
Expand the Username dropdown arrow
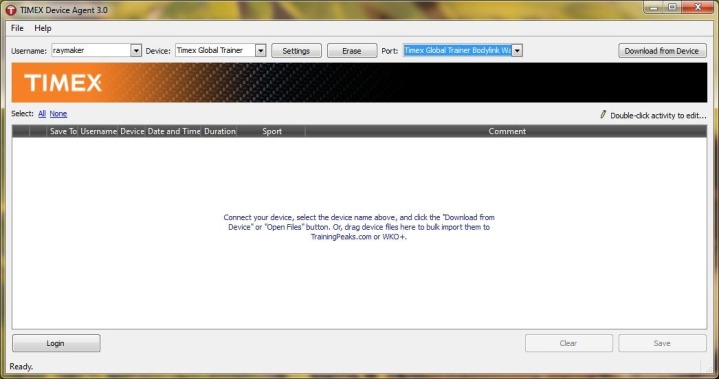coord(136,50)
